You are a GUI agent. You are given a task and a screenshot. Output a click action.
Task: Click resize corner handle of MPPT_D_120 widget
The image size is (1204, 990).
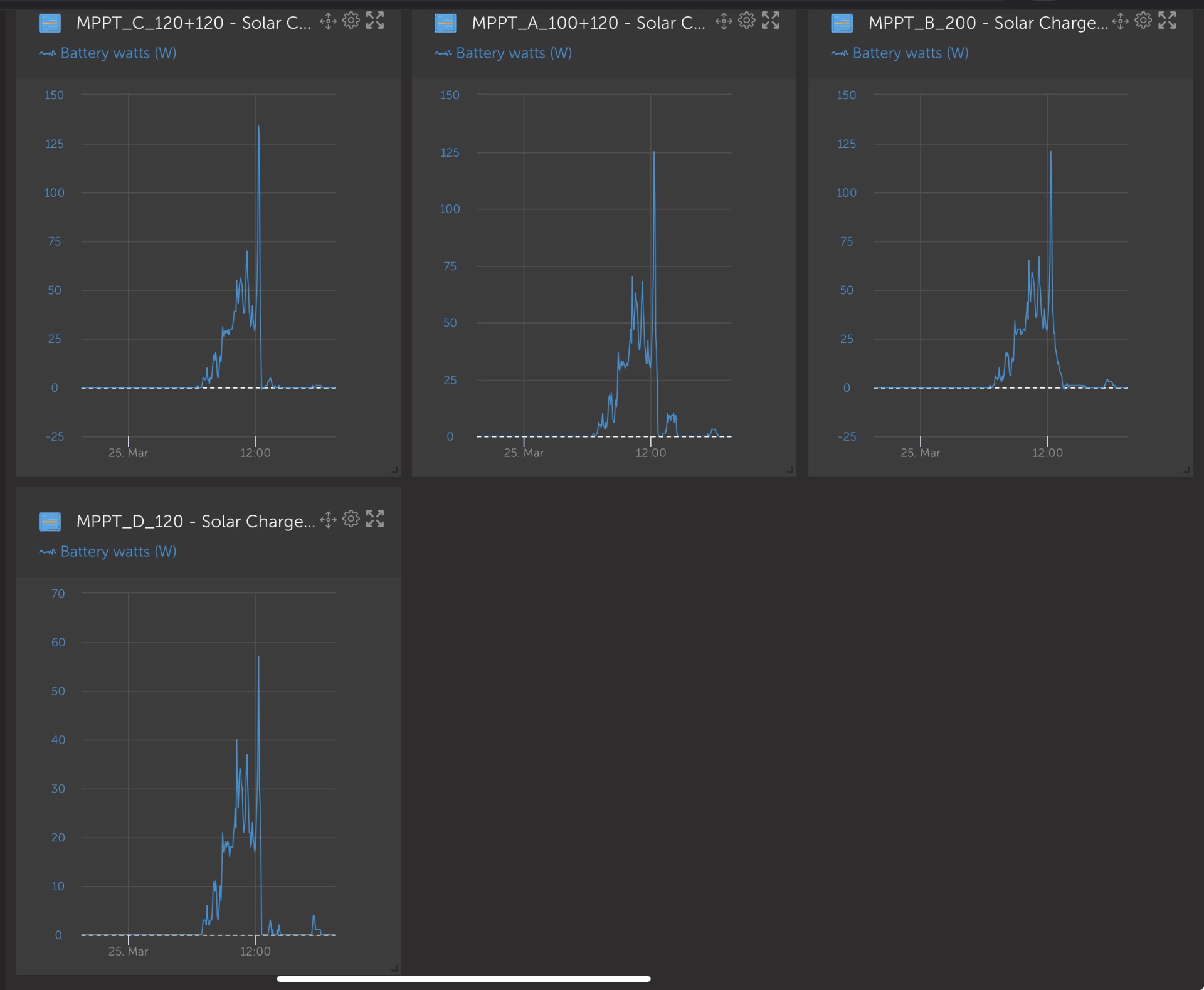(x=394, y=968)
